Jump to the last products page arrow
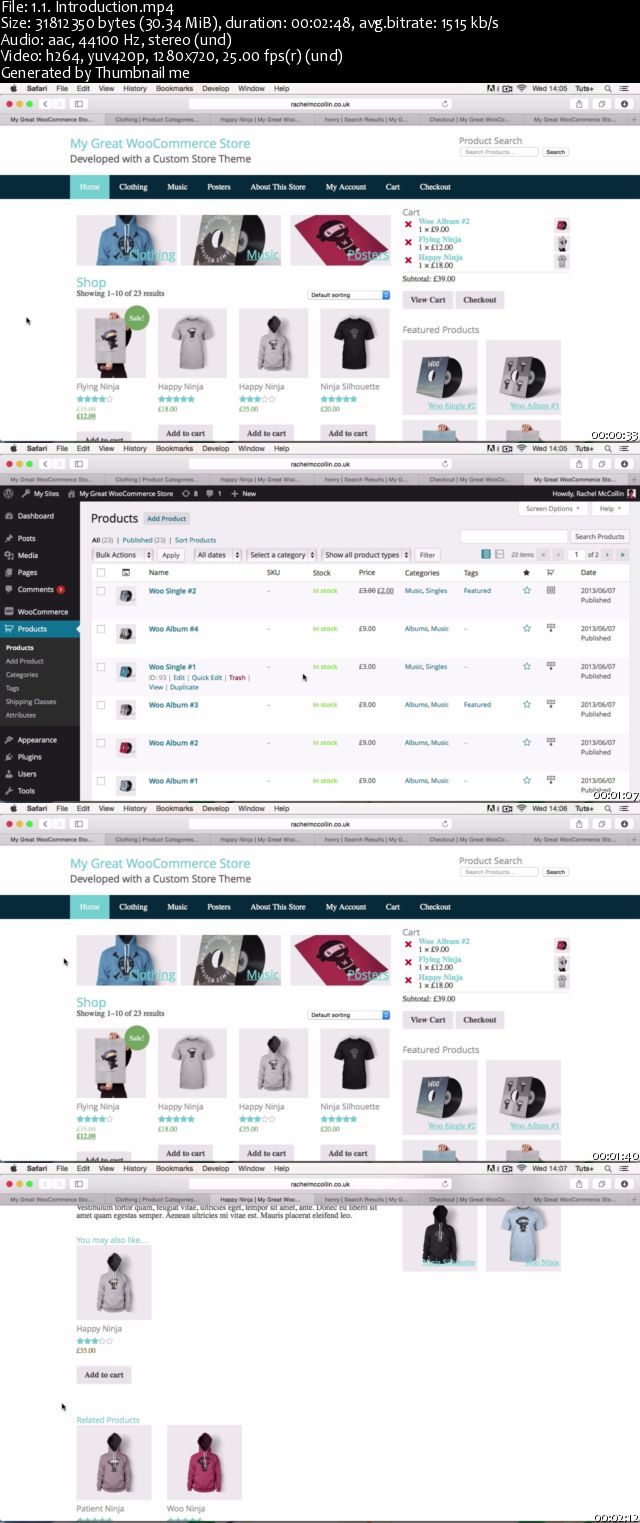640x1523 pixels. (x=622, y=555)
